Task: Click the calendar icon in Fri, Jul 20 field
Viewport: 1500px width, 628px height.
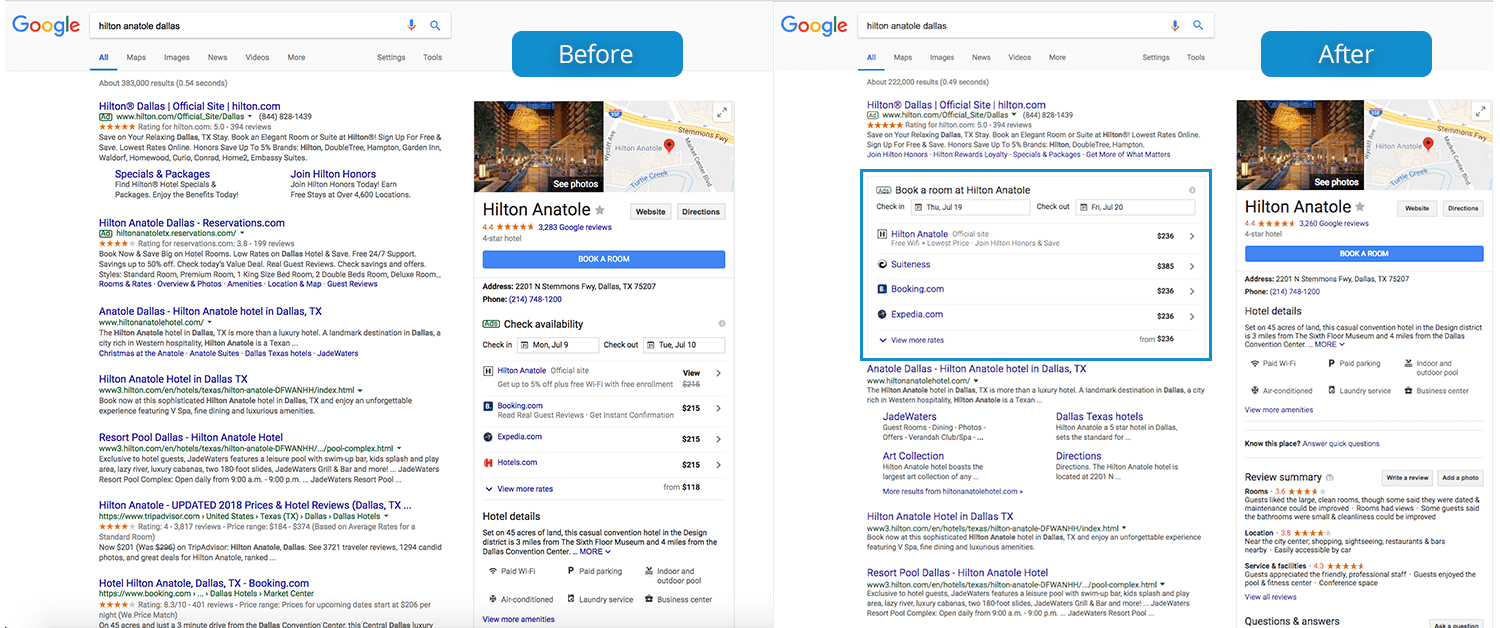Action: pyautogui.click(x=1083, y=207)
